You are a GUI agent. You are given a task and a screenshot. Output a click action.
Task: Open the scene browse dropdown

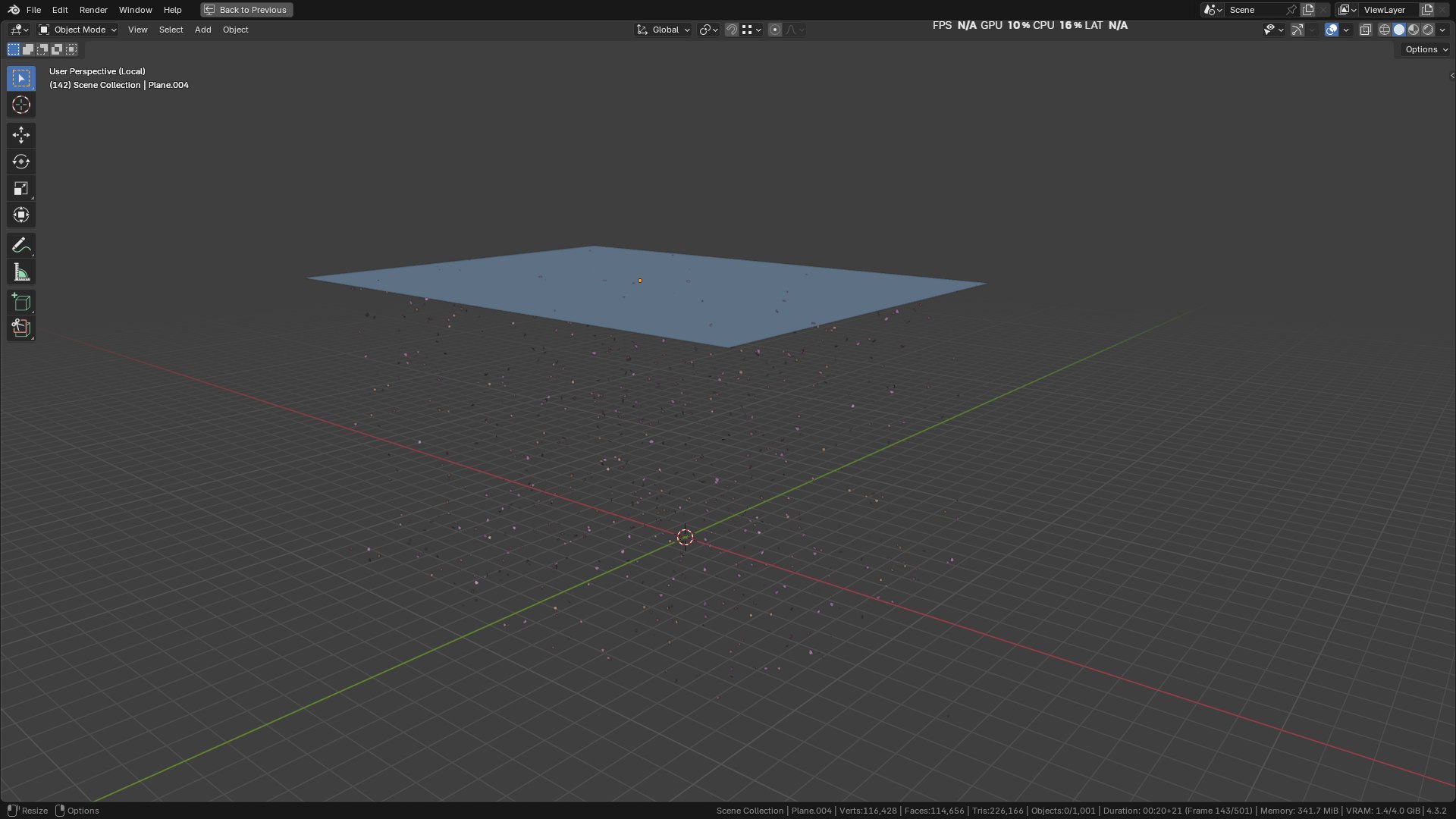click(x=1212, y=10)
